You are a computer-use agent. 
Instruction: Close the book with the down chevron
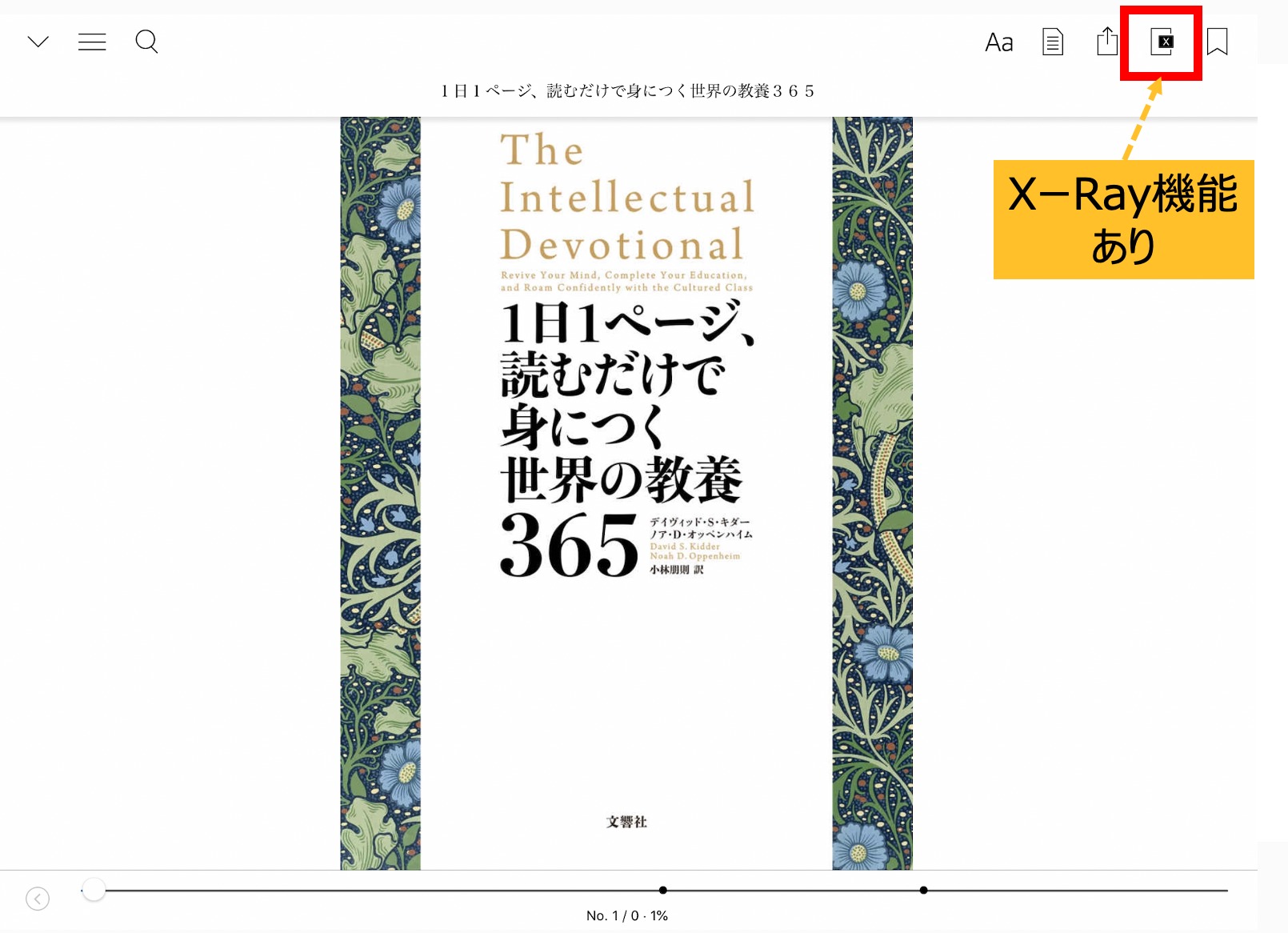(38, 42)
